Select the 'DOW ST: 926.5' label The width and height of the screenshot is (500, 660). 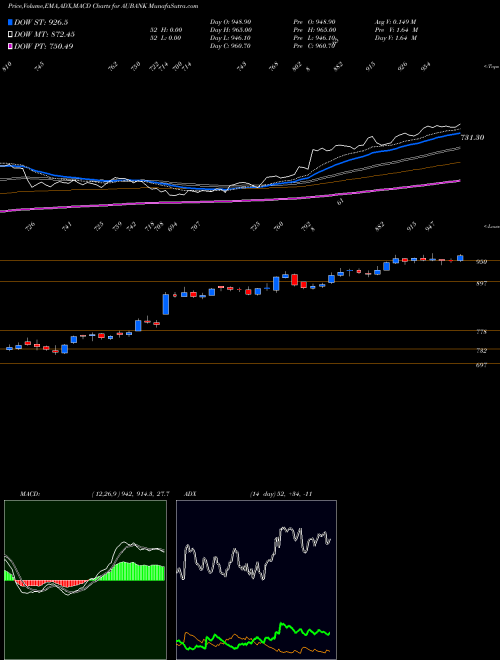pyautogui.click(x=41, y=22)
